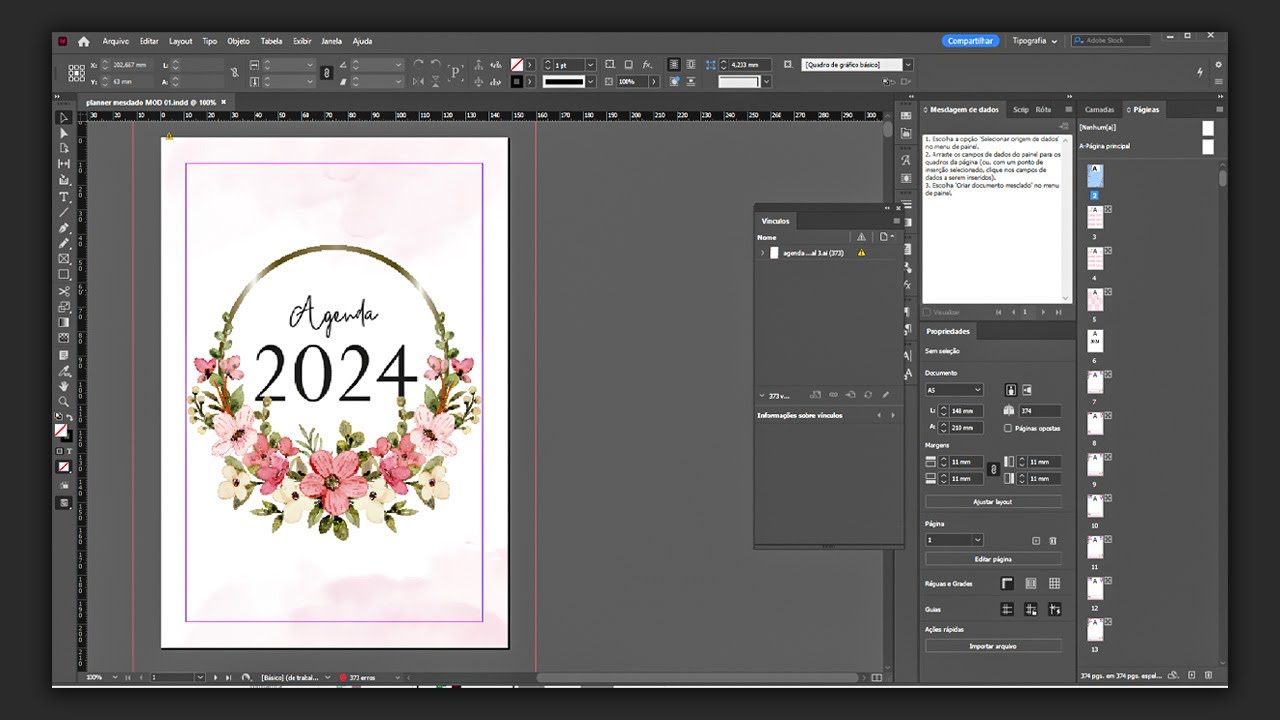Screen dimensions: 1280x720
Task: Switch to Scrip panel tab
Action: [x=1020, y=109]
